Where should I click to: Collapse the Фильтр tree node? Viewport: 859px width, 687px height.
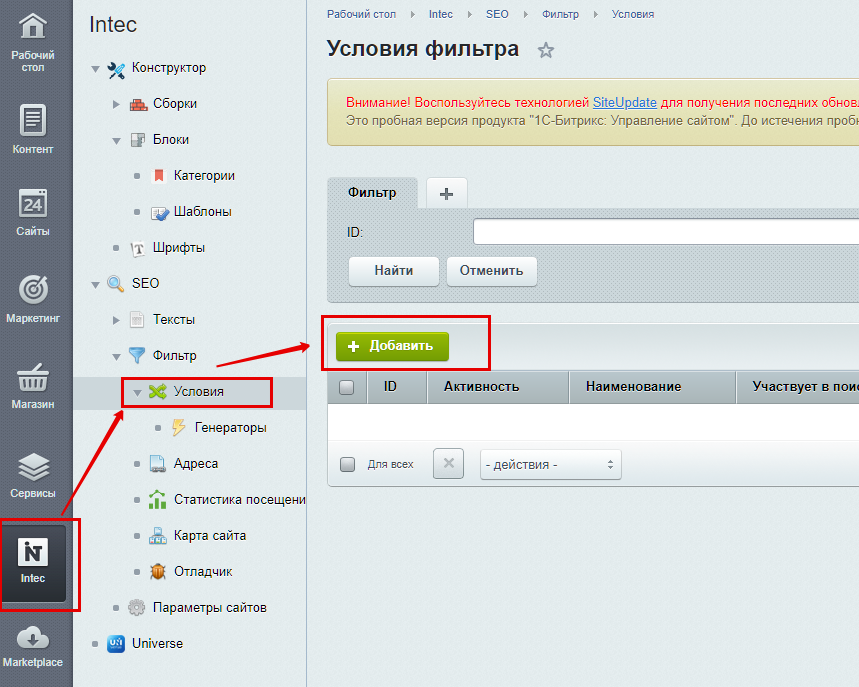point(116,357)
